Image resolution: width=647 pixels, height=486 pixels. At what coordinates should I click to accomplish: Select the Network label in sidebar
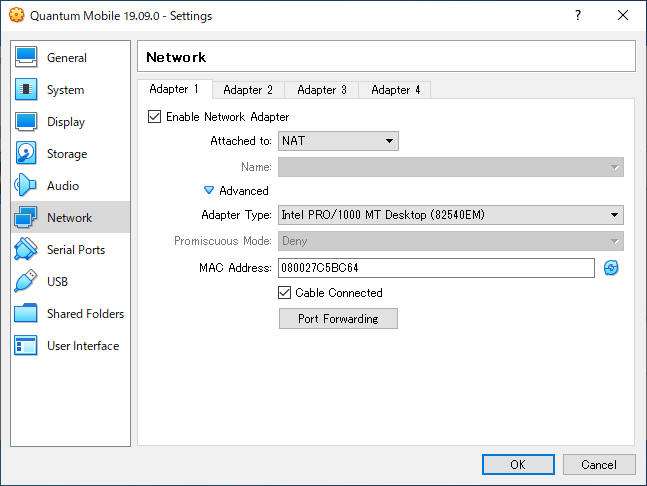tap(69, 218)
